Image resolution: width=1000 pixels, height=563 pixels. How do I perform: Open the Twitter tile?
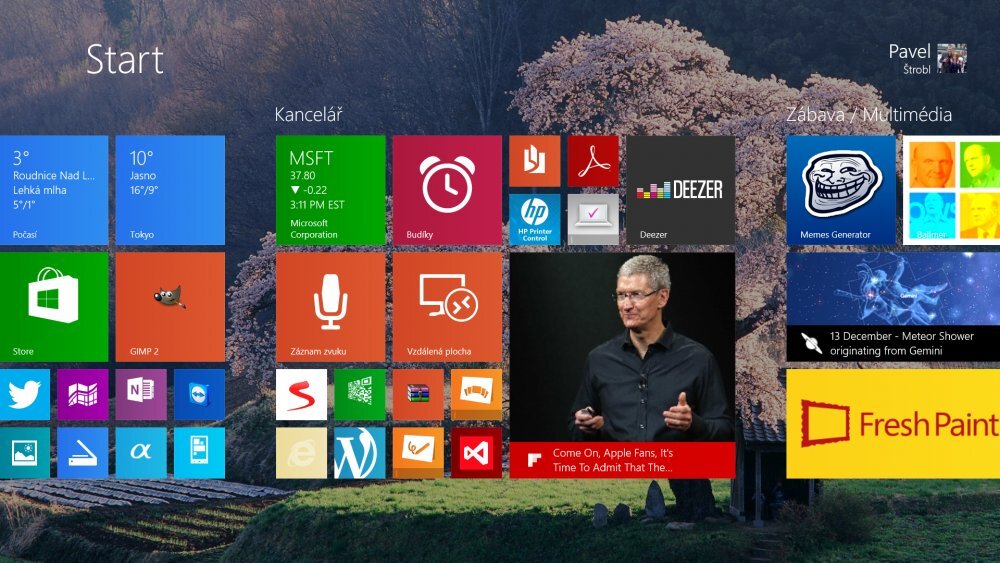[25, 394]
